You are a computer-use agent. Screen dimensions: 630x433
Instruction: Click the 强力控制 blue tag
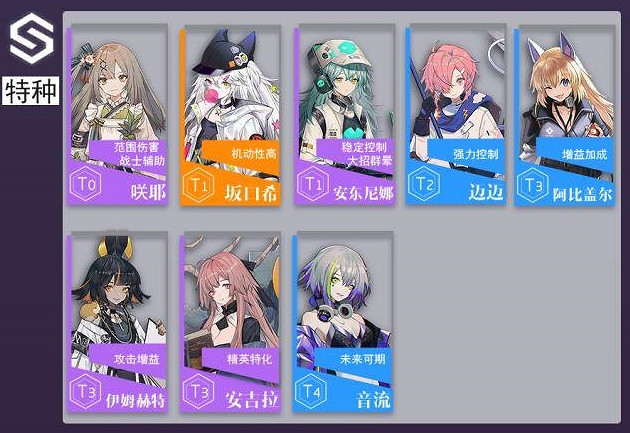point(476,154)
